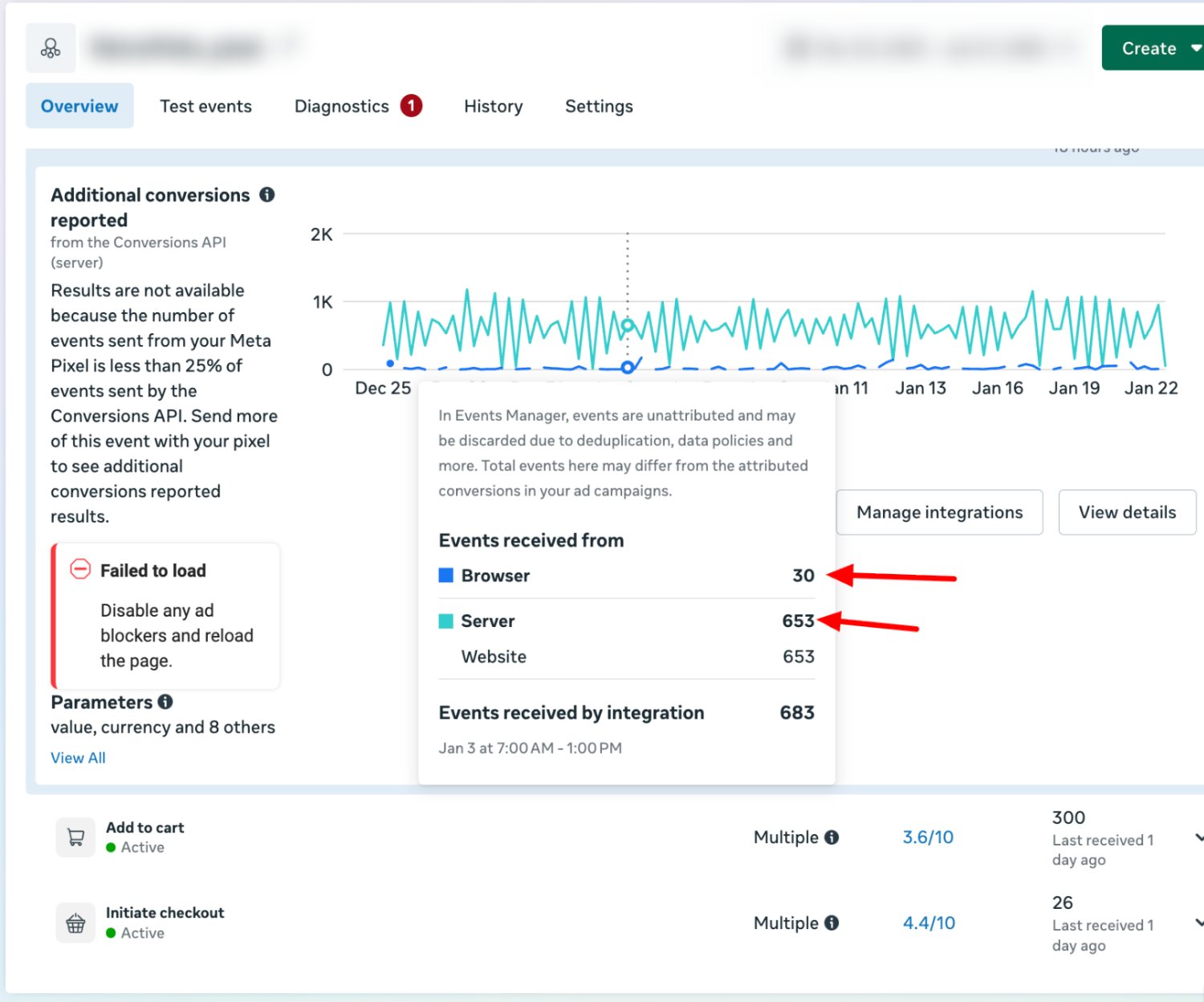The image size is (1204, 1002).
Task: Expand the Initiate checkout row
Action: tap(1199, 923)
